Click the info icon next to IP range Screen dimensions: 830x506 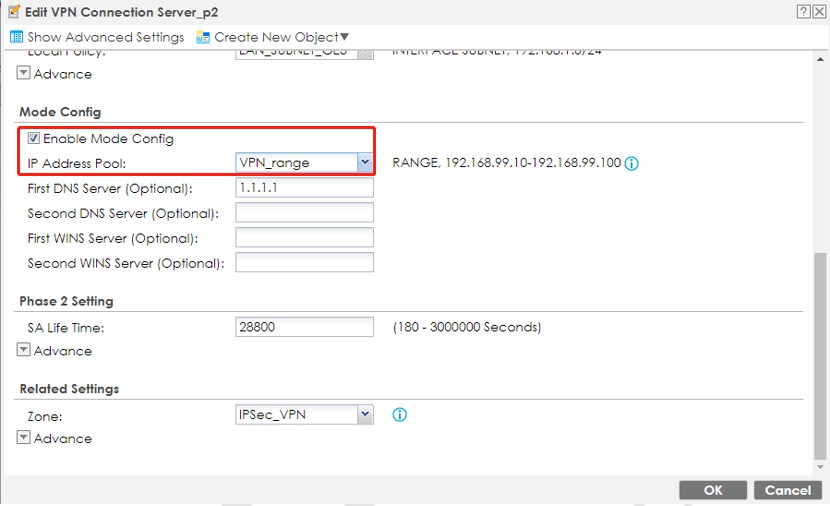[632, 163]
